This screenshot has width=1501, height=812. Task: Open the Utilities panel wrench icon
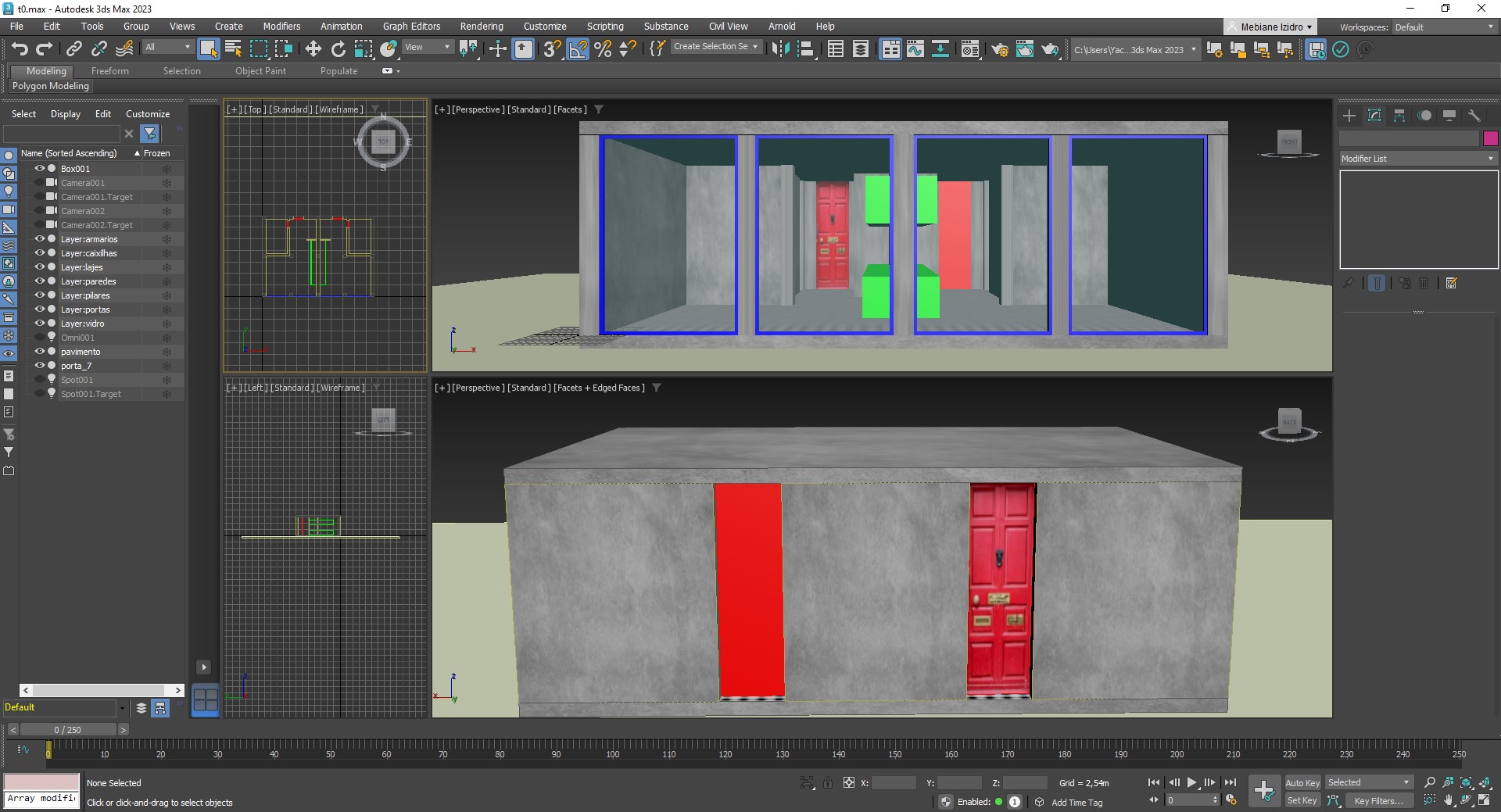coord(1474,116)
